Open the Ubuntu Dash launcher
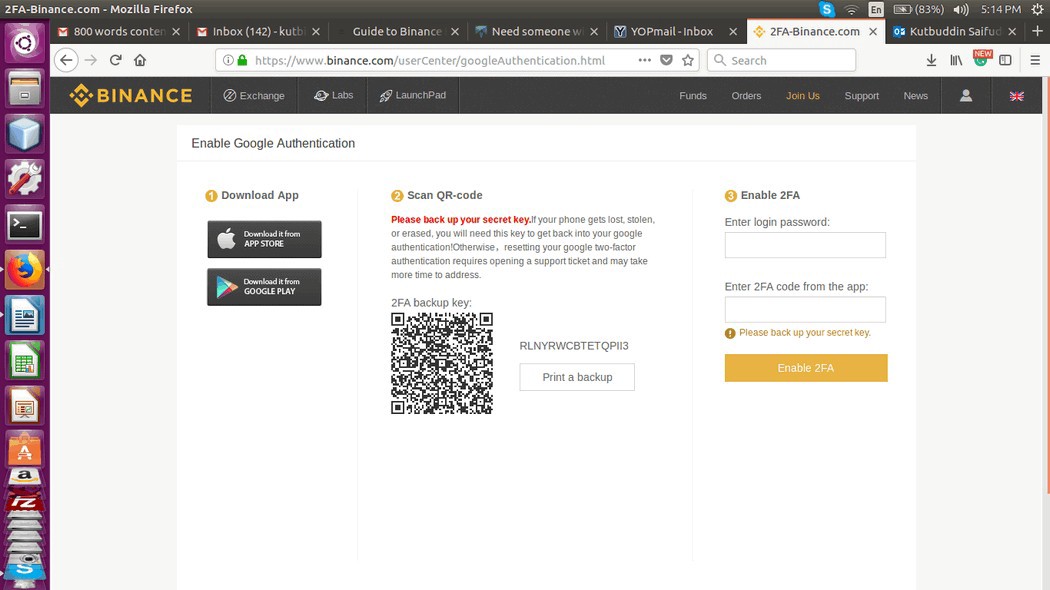1050x590 pixels. click(24, 44)
